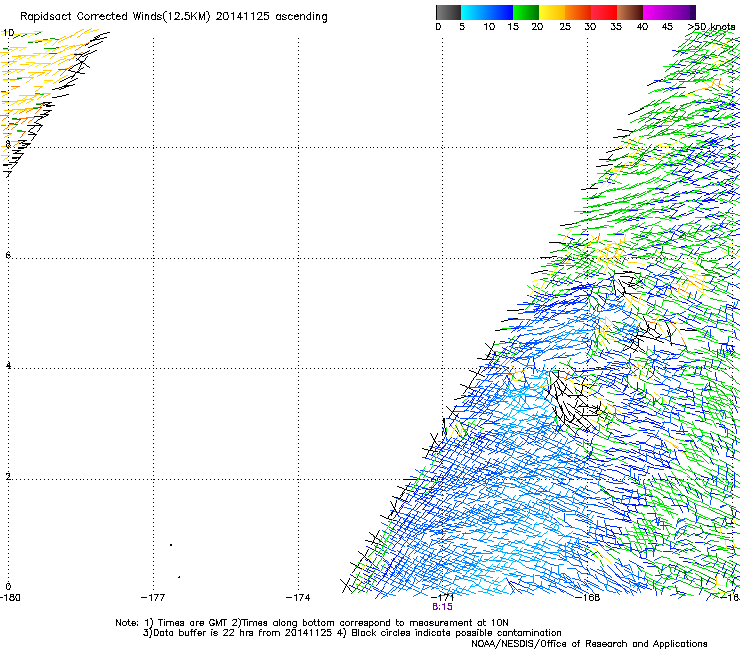The width and height of the screenshot is (740, 650).
Task: Click the orange 25-30 knots legend segment
Action: [578, 12]
